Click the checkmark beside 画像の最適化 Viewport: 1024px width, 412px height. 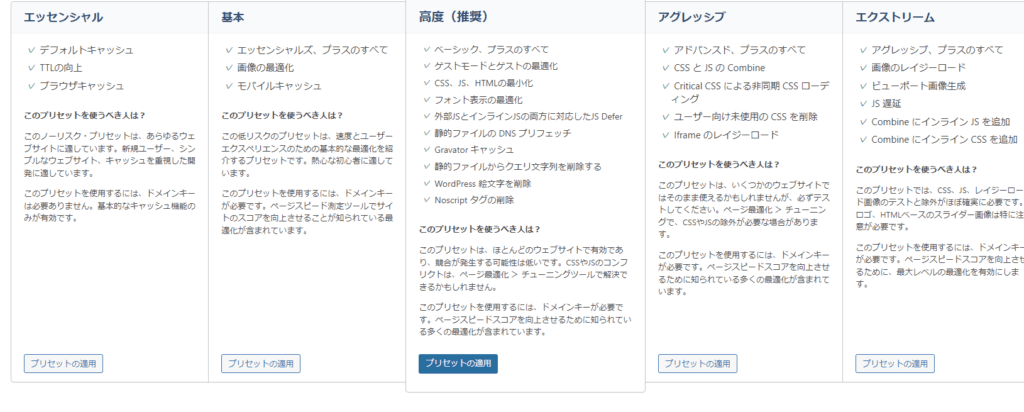point(229,68)
